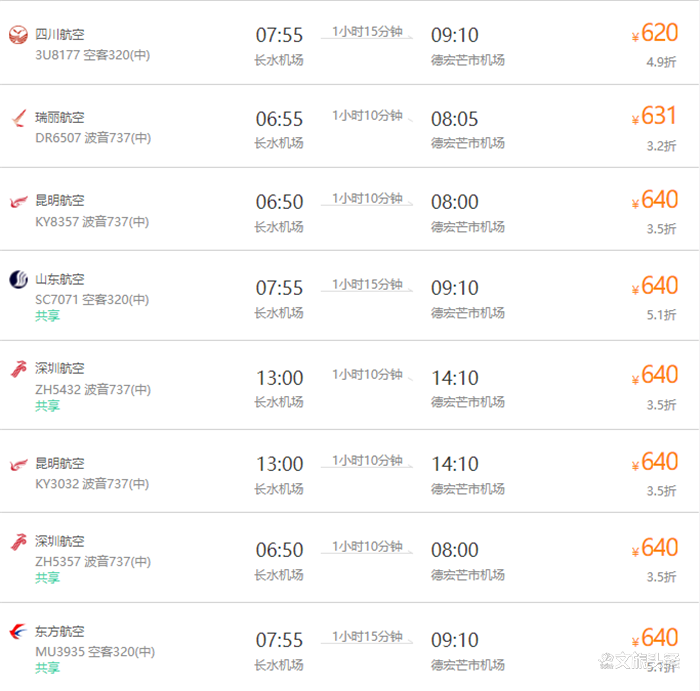
Task: Click Kunming Airlines logo beside KY8357
Action: coord(19,202)
